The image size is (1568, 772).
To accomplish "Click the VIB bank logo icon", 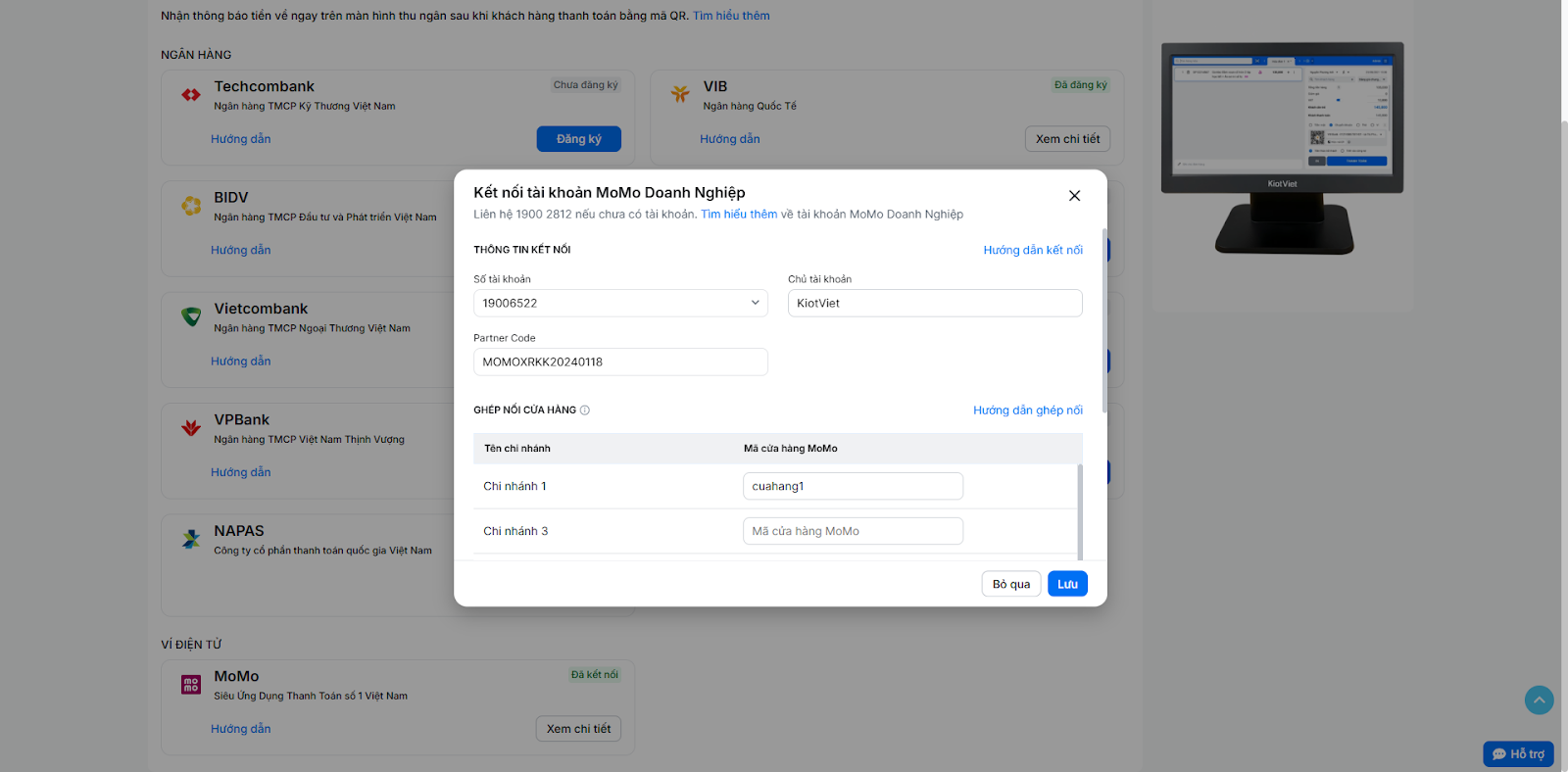I will coord(680,94).
